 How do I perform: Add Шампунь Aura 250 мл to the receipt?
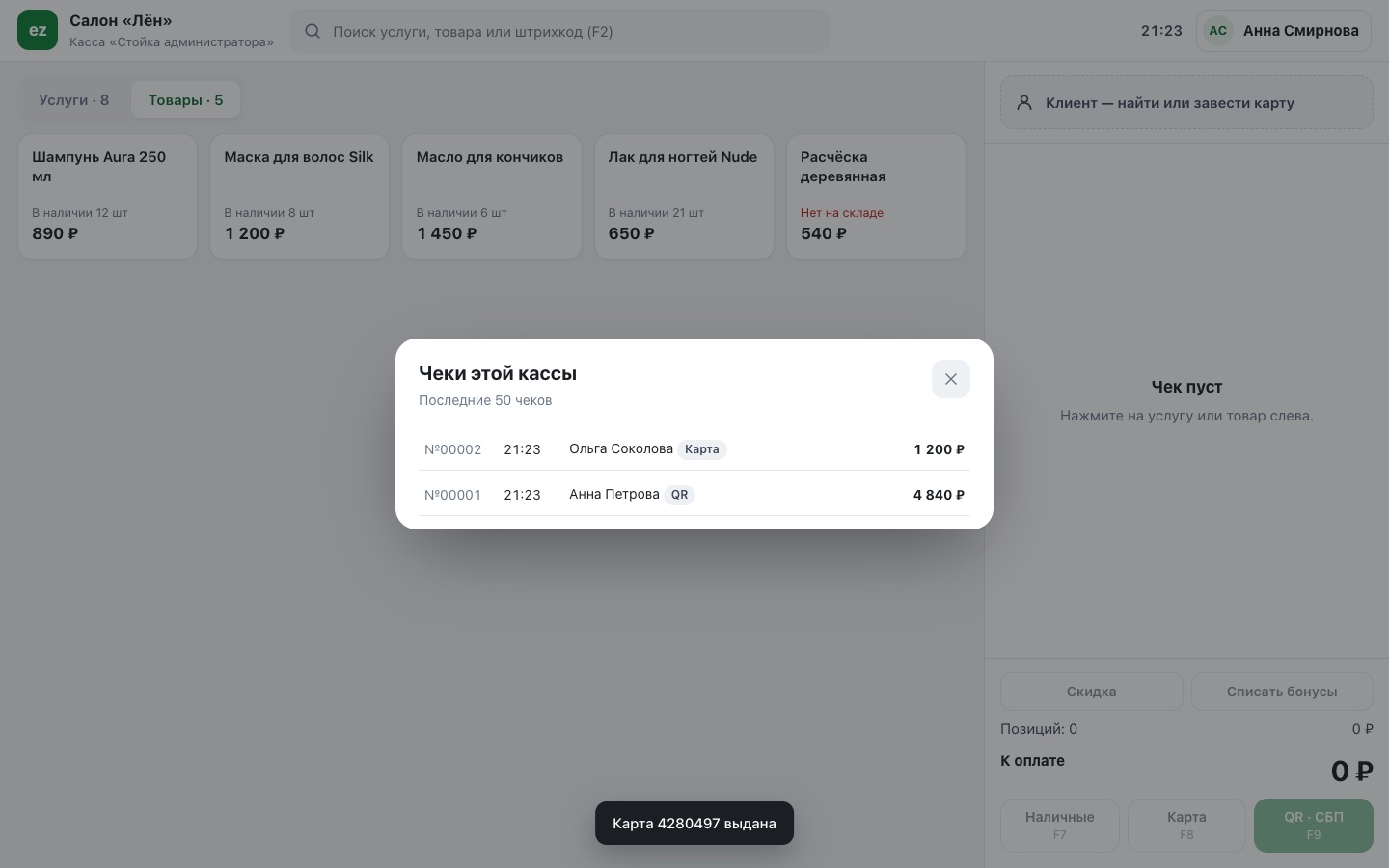[x=107, y=197]
